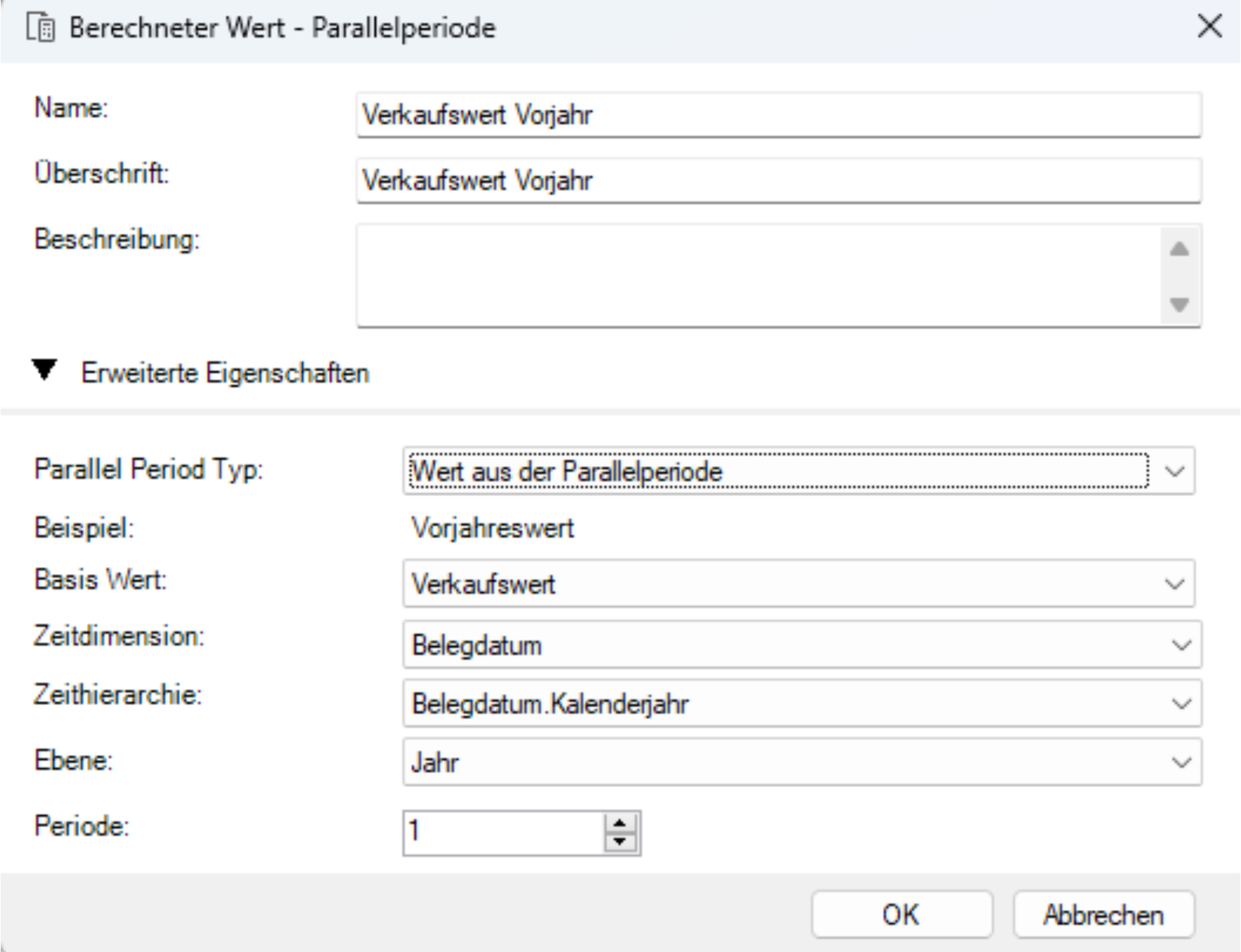Click the Ebene label

(x=73, y=760)
